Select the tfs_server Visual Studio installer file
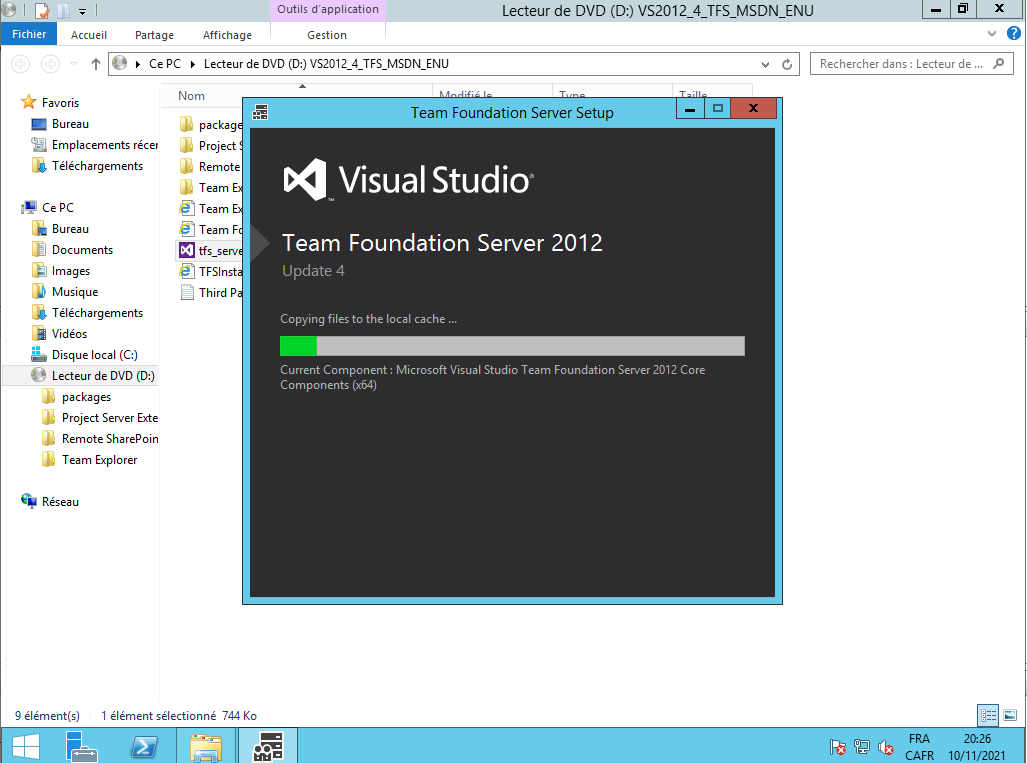The width and height of the screenshot is (1027, 763). 210,251
